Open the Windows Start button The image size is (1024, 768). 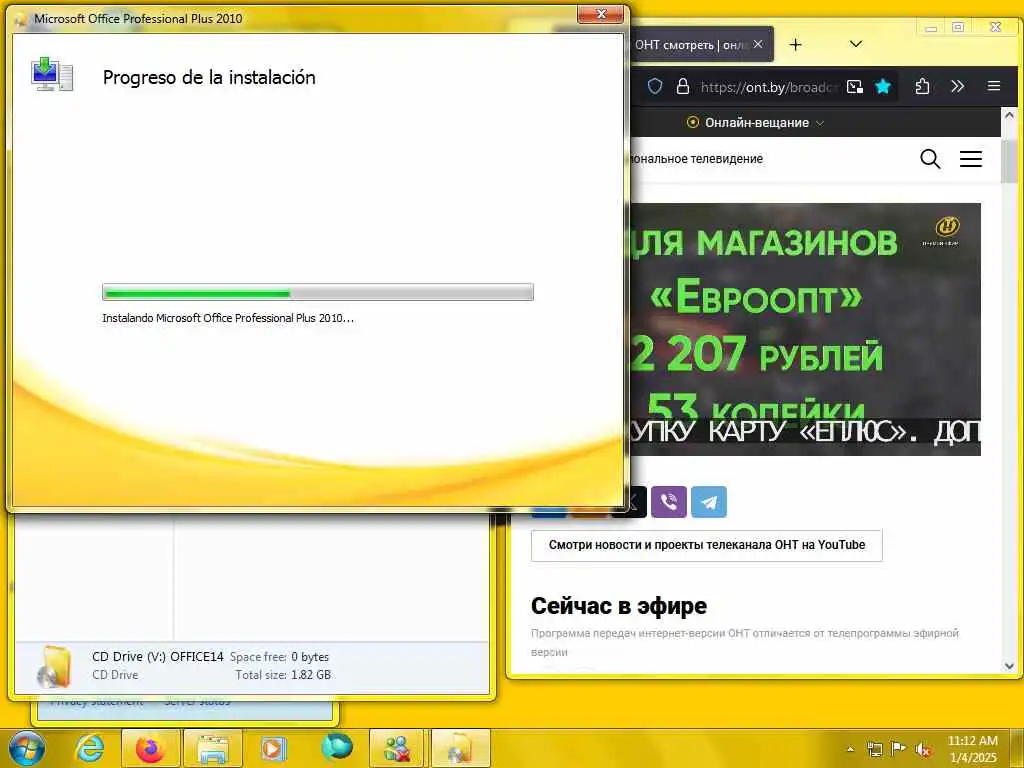[27, 748]
